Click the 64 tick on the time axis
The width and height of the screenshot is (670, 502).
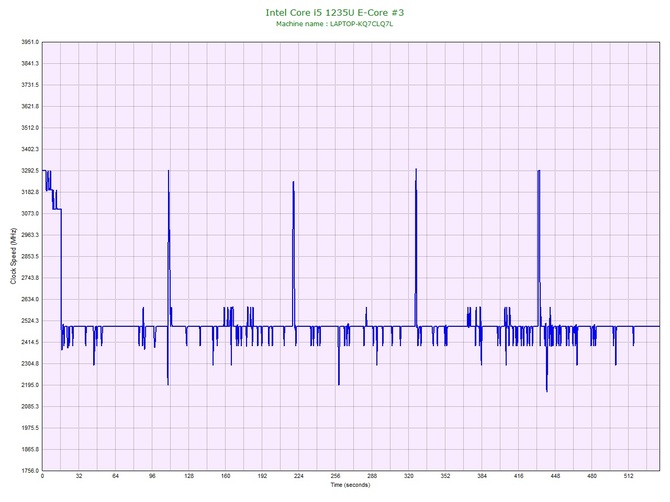pyautogui.click(x=115, y=476)
